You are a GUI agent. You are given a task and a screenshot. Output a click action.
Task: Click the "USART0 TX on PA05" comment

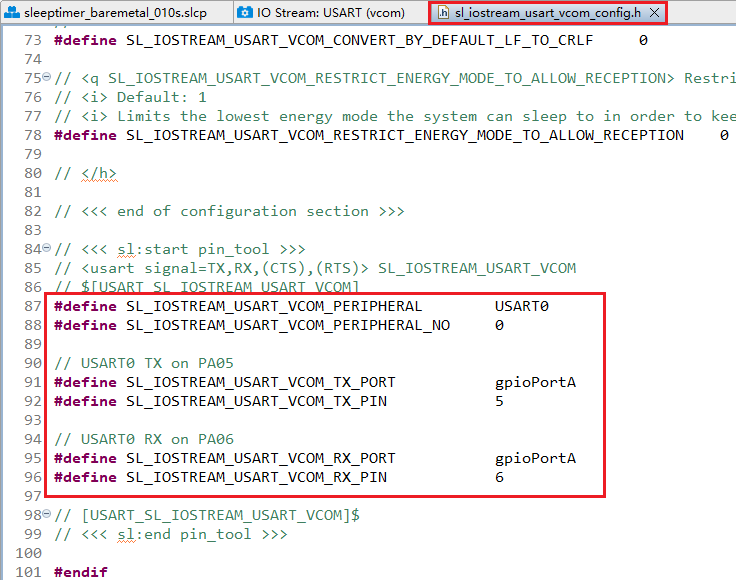[143, 363]
